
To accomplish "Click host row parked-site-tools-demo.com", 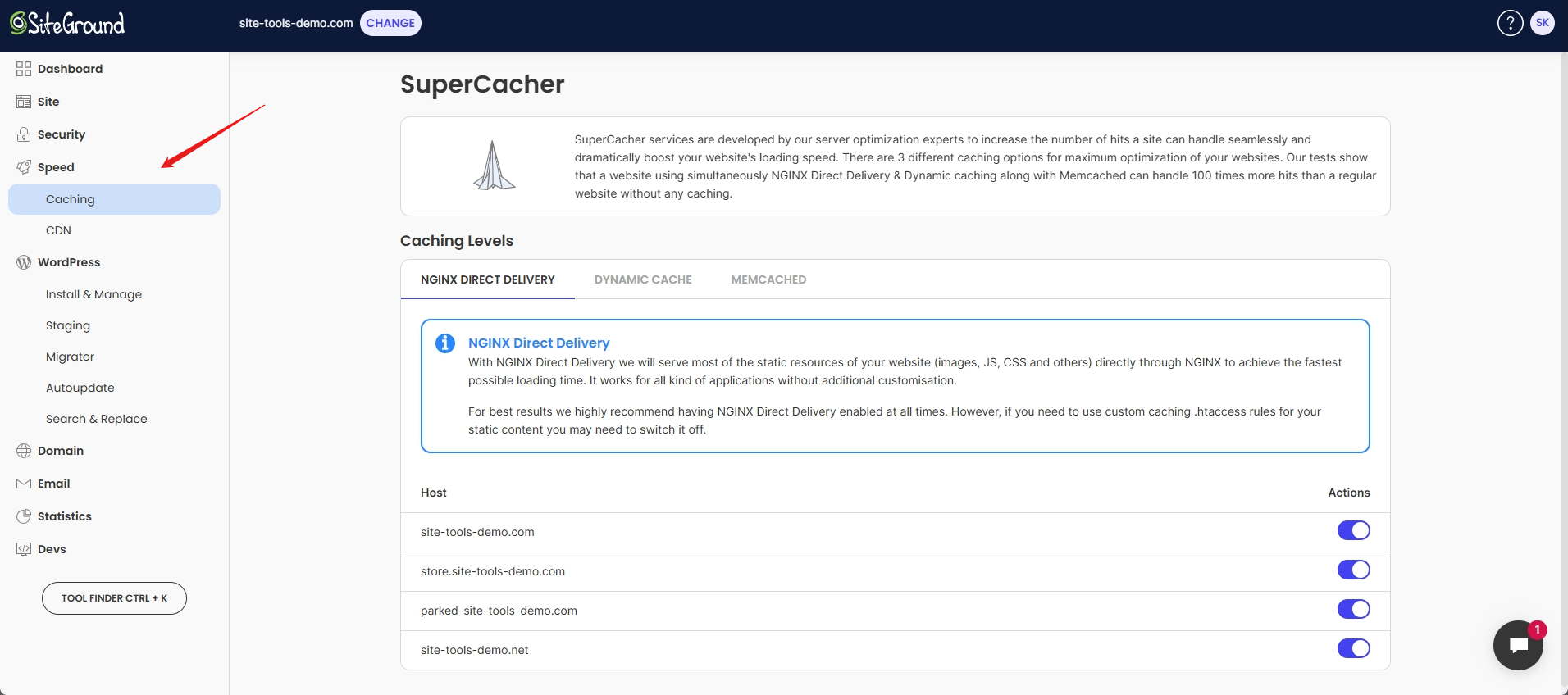I will click(895, 611).
